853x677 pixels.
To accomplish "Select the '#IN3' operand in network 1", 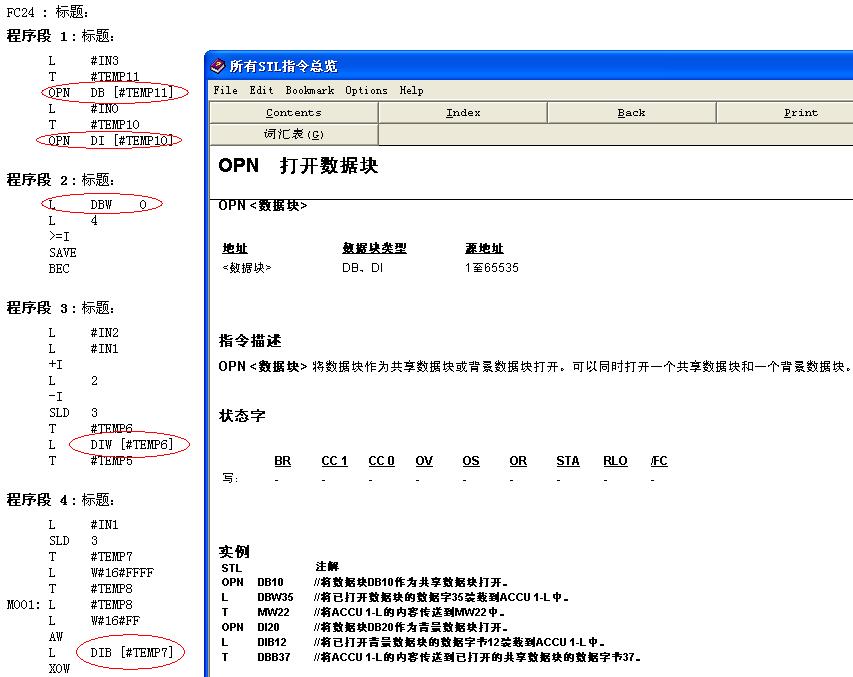I will point(104,61).
